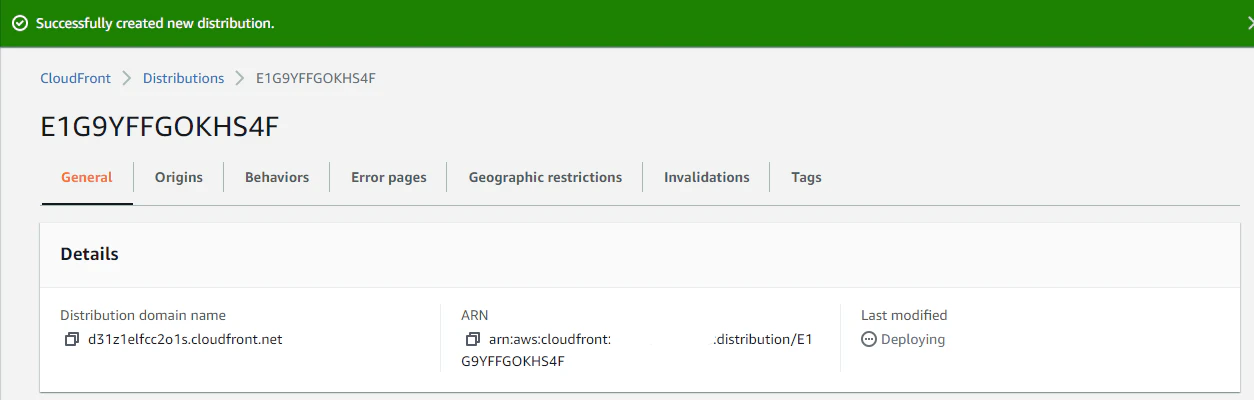The image size is (1254, 400).
Task: Click the Deploying status icon
Action: 869,339
